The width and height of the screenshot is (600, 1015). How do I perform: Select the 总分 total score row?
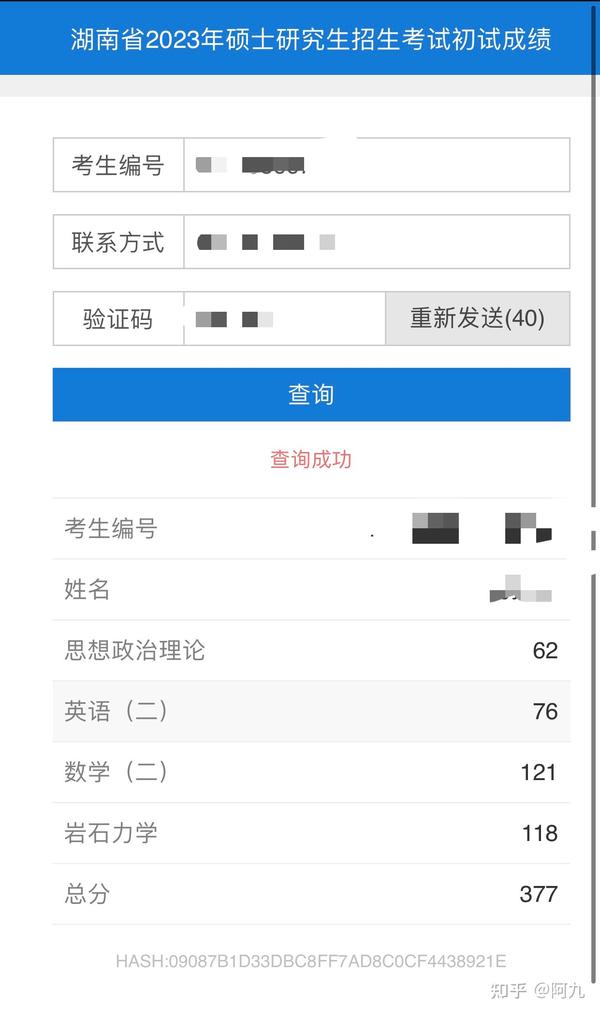[x=311, y=893]
